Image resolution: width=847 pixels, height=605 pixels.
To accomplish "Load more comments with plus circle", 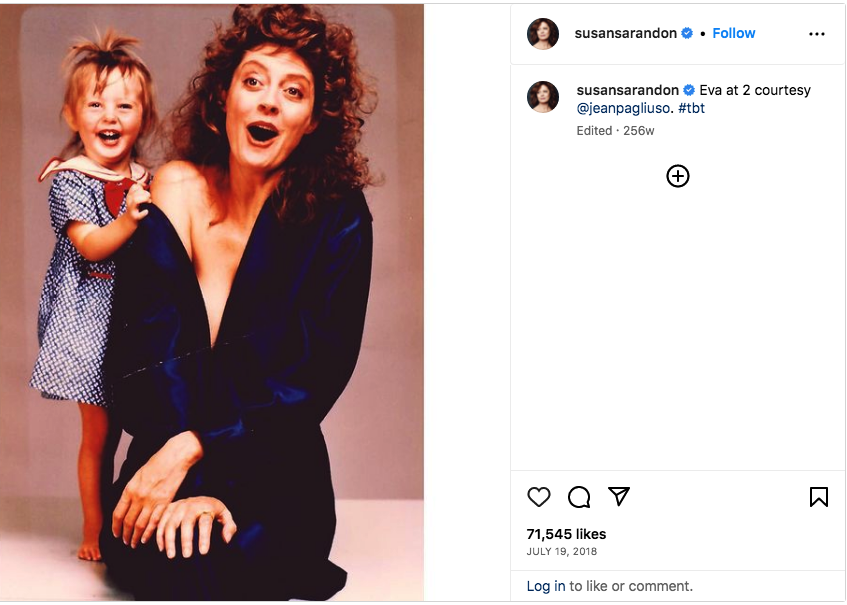I will point(678,176).
